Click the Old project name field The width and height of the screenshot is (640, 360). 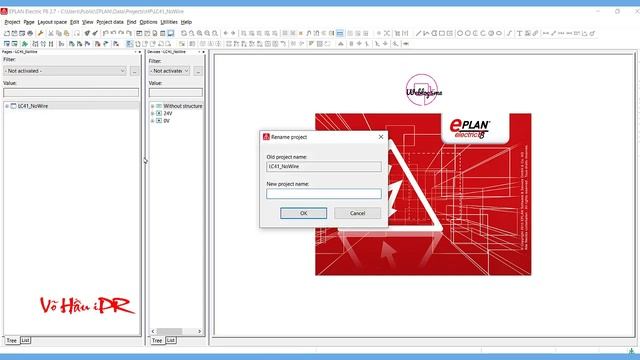pos(324,167)
